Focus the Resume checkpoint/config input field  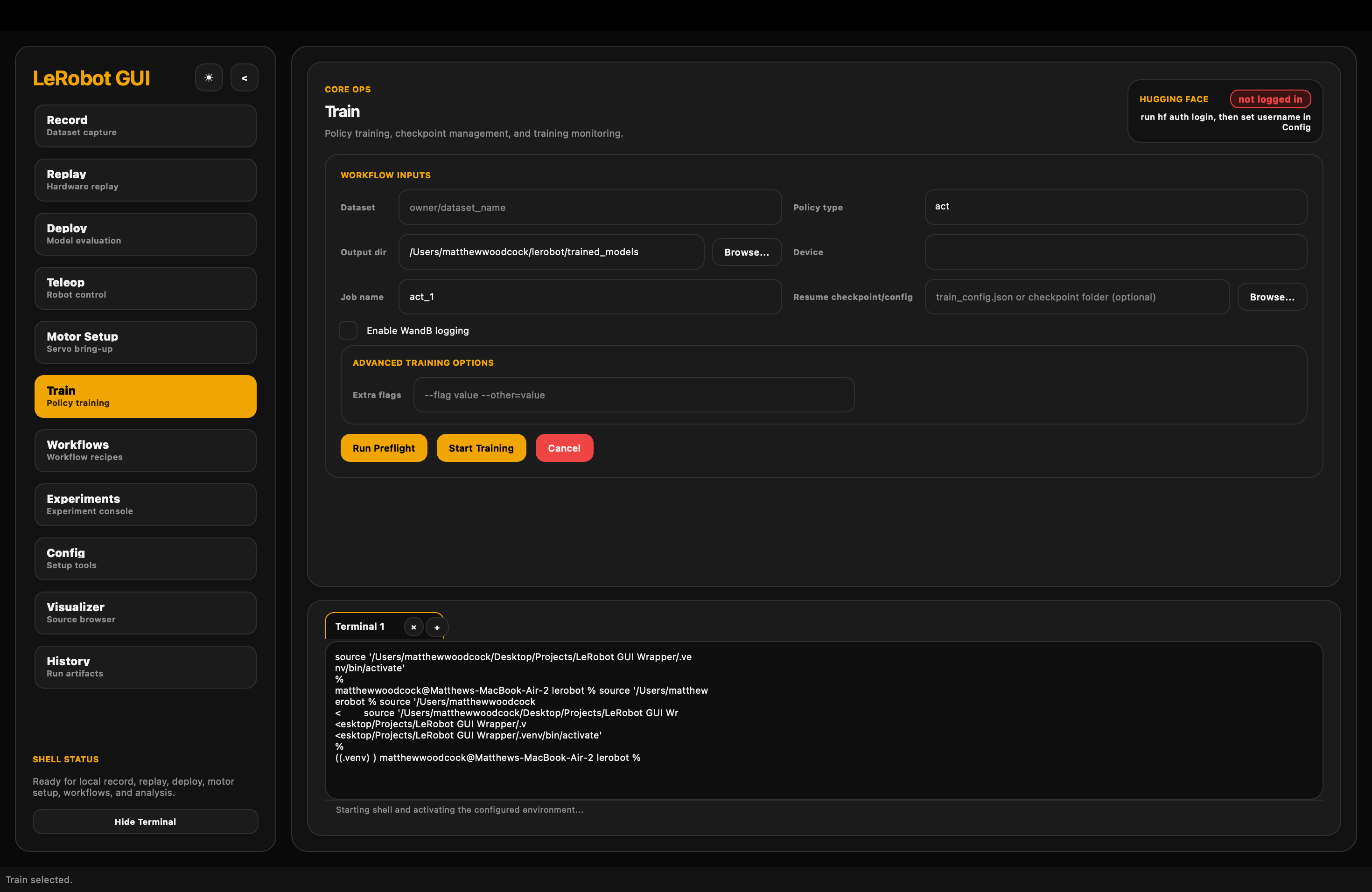pos(1077,297)
